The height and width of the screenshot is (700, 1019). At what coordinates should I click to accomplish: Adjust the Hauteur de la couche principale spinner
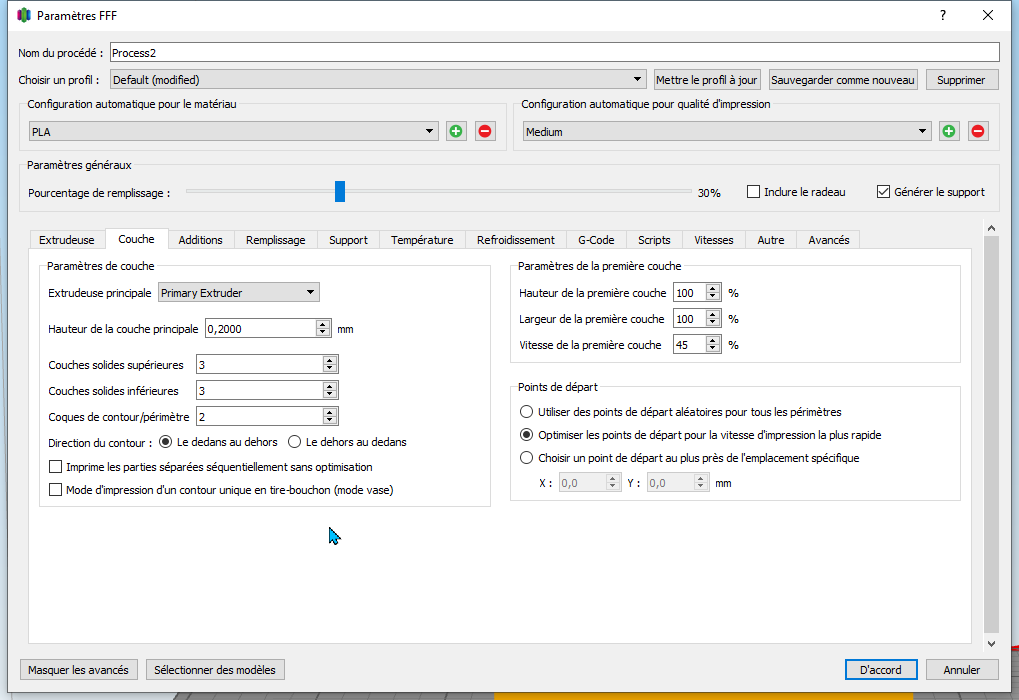coord(323,329)
